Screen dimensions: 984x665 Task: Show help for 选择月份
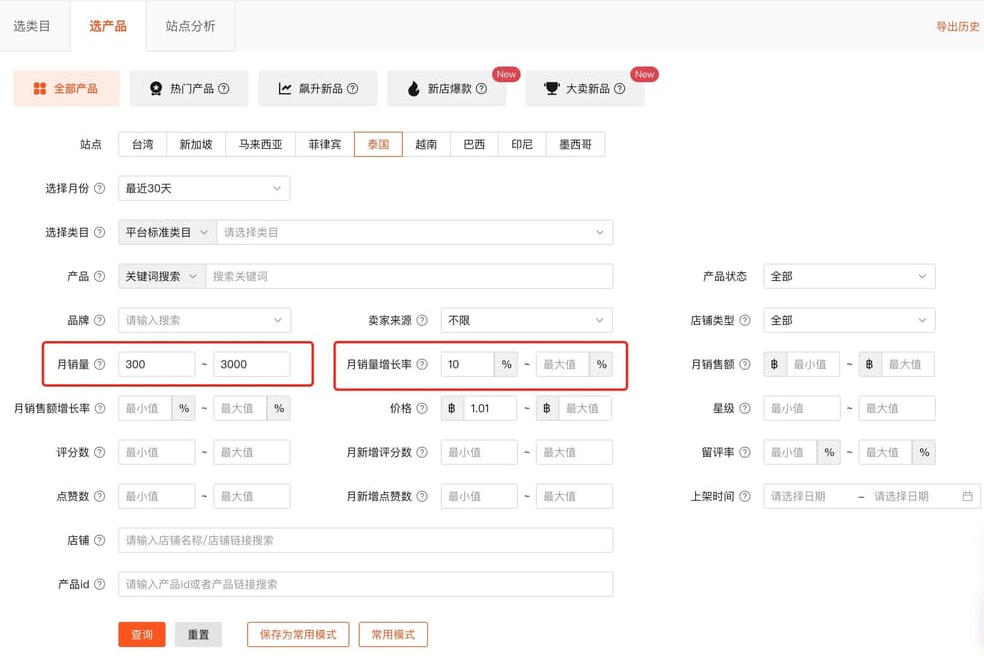click(99, 188)
